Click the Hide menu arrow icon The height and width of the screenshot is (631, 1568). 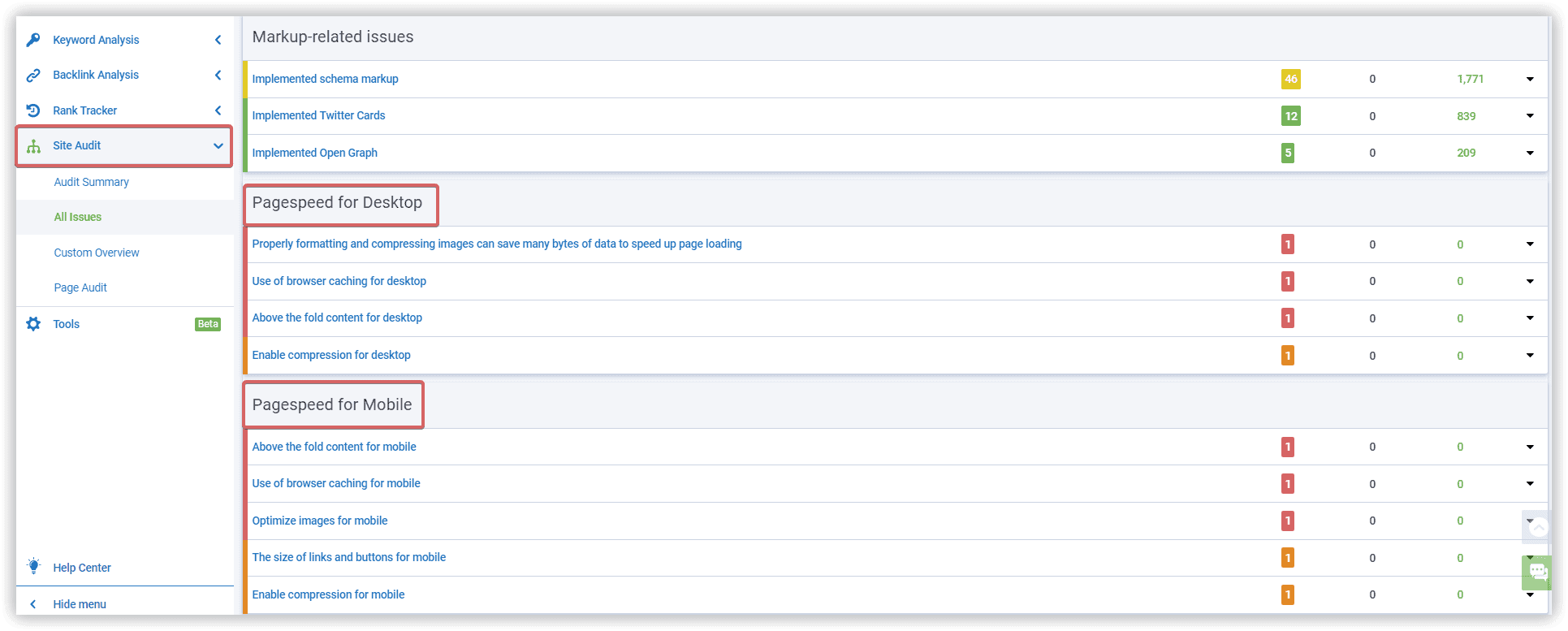(x=33, y=604)
